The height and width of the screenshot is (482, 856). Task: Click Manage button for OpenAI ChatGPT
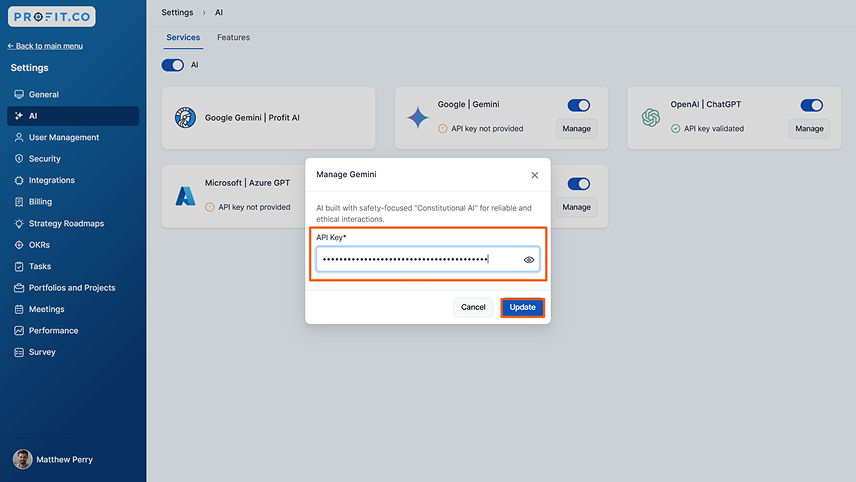(x=809, y=129)
